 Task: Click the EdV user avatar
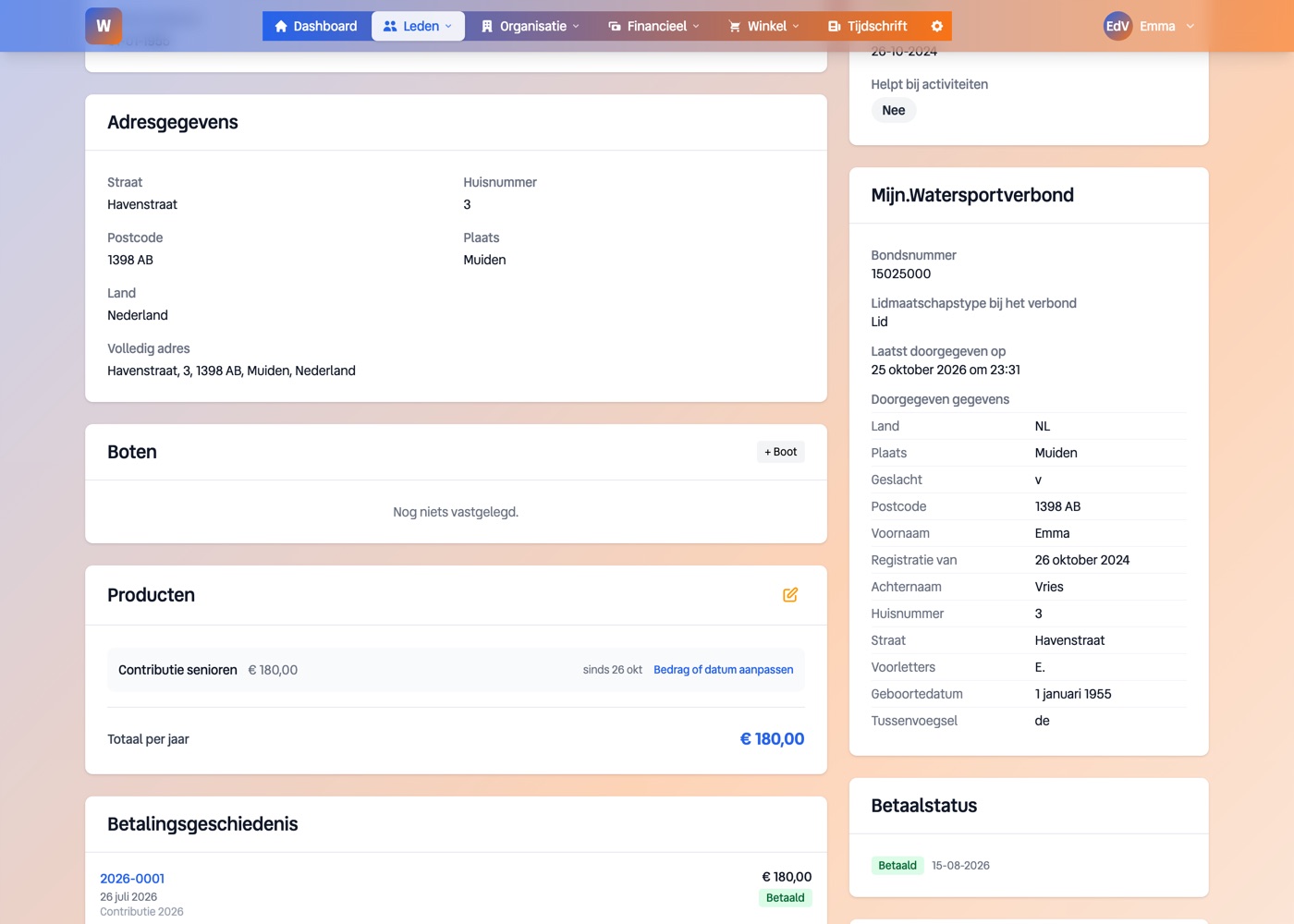(1117, 26)
